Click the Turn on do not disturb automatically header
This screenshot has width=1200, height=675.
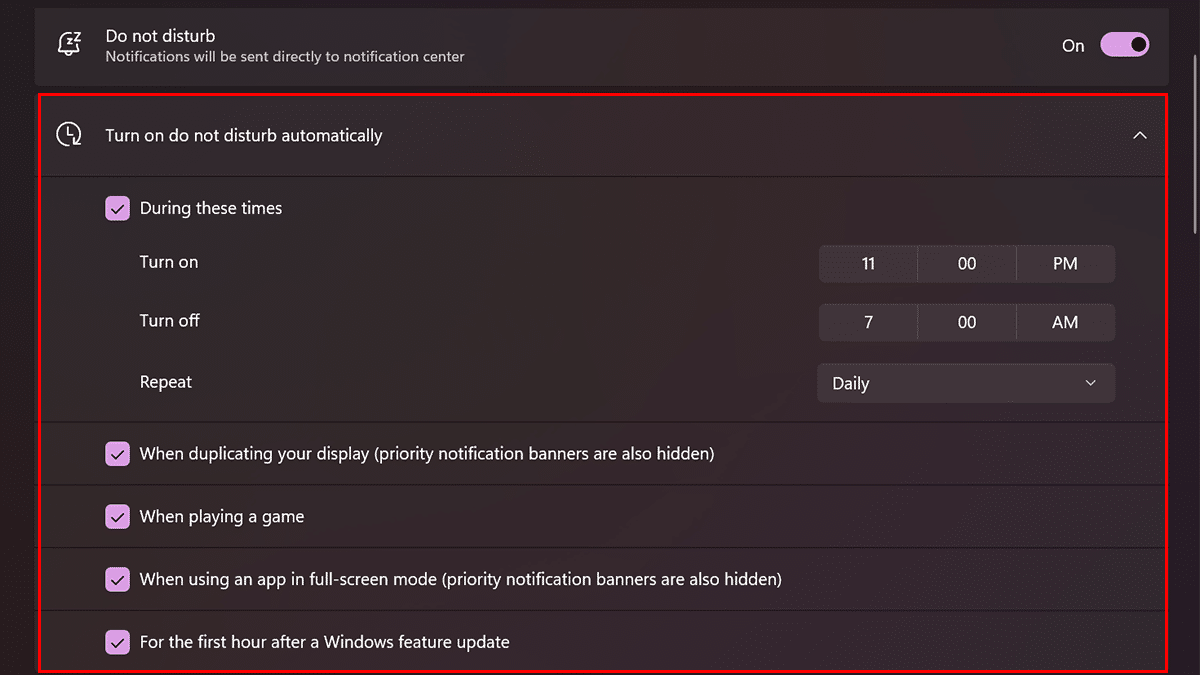click(244, 135)
